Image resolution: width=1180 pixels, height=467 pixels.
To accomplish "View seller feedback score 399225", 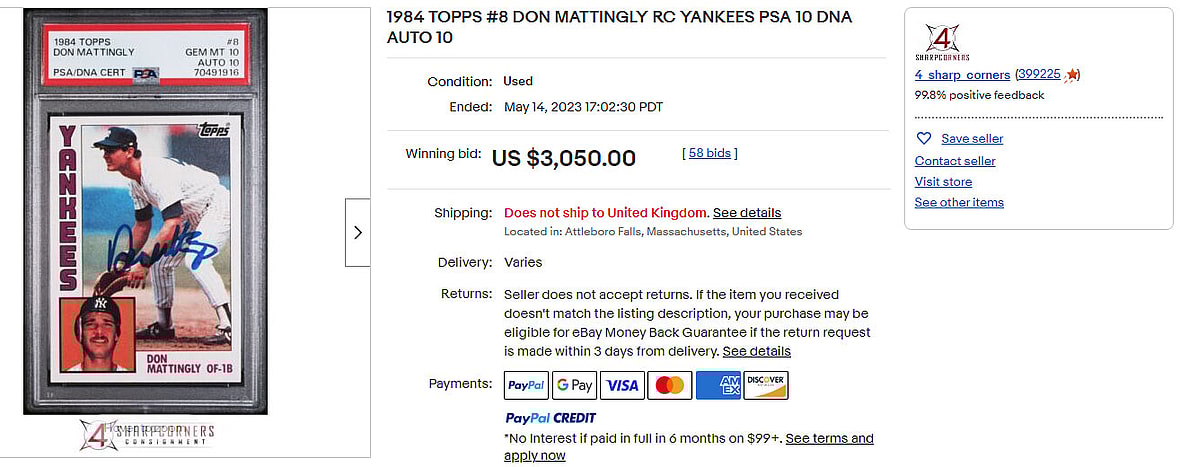I will 1039,75.
